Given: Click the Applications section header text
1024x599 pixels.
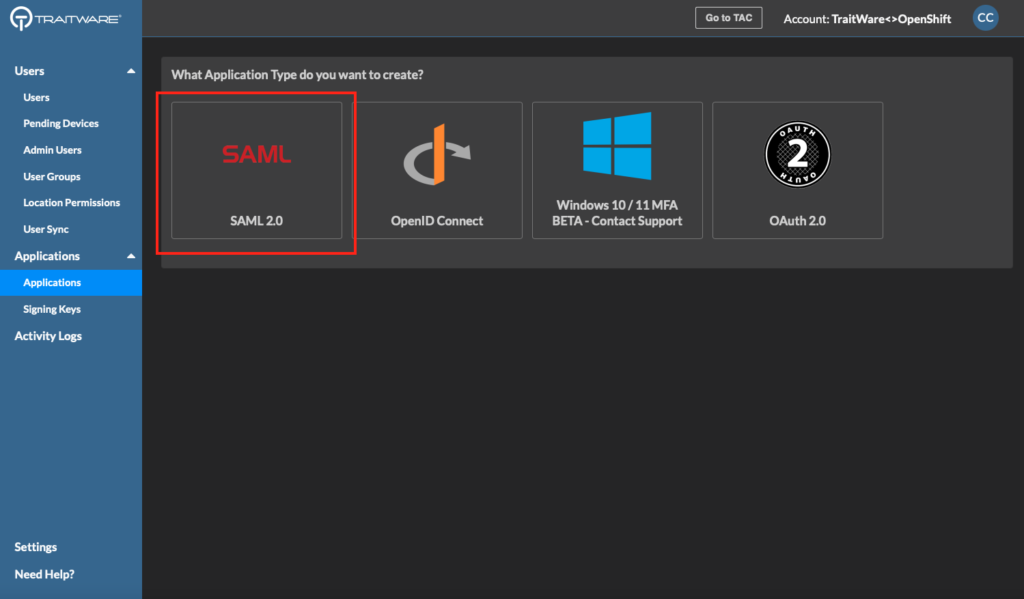Looking at the screenshot, I should tap(47, 256).
